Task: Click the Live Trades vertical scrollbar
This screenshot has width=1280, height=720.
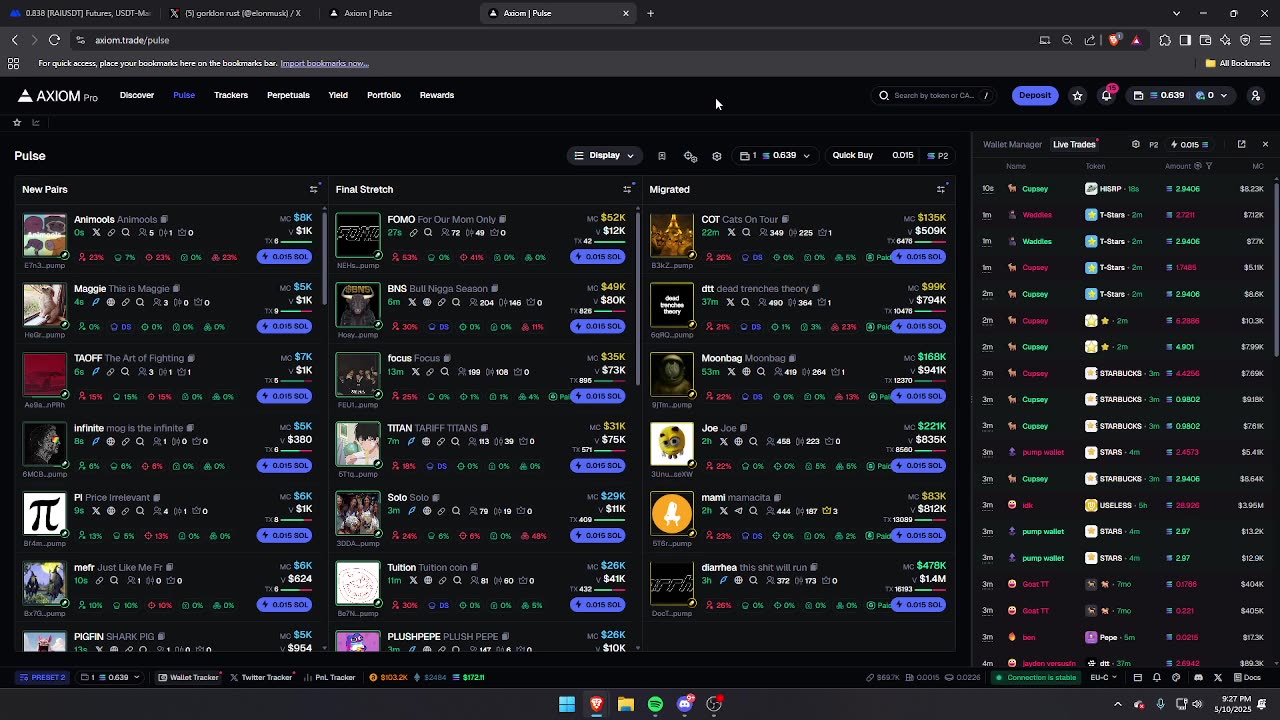Action: coord(1276,270)
